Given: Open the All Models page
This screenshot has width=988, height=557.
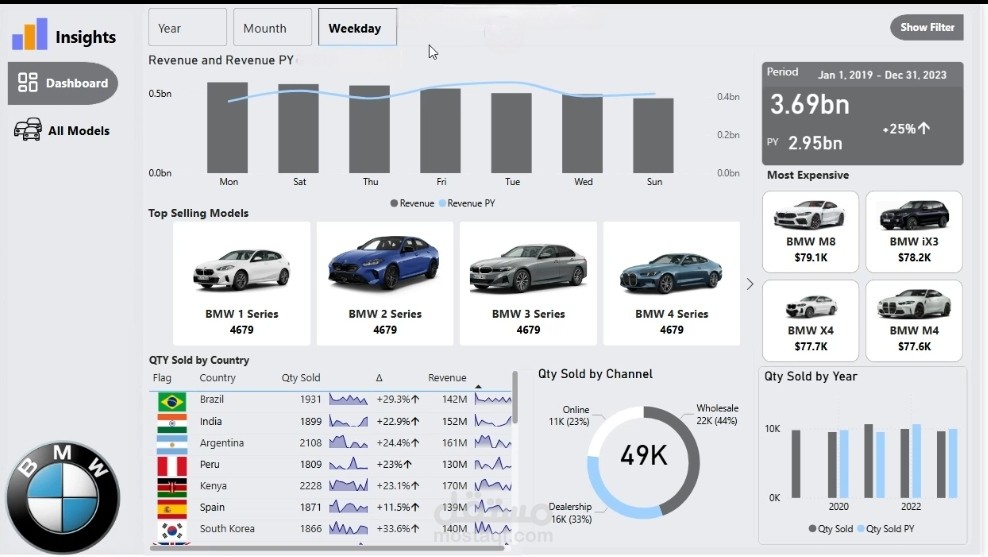Looking at the screenshot, I should click(62, 130).
